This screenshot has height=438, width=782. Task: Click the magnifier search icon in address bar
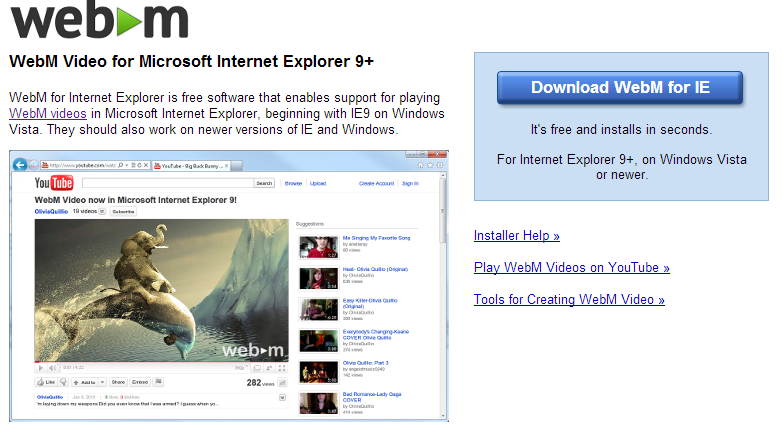121,165
